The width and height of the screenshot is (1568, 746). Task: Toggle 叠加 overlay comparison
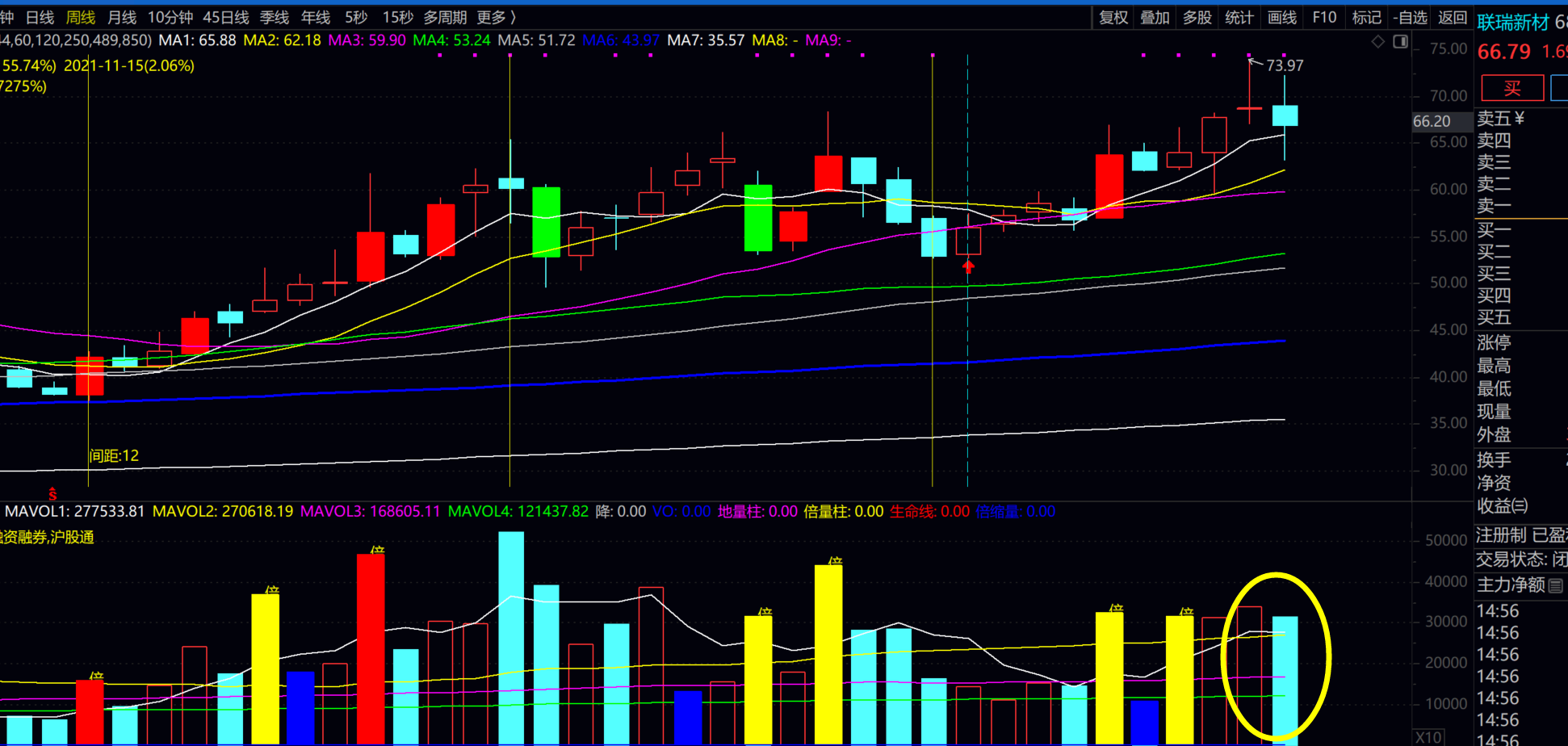1155,18
